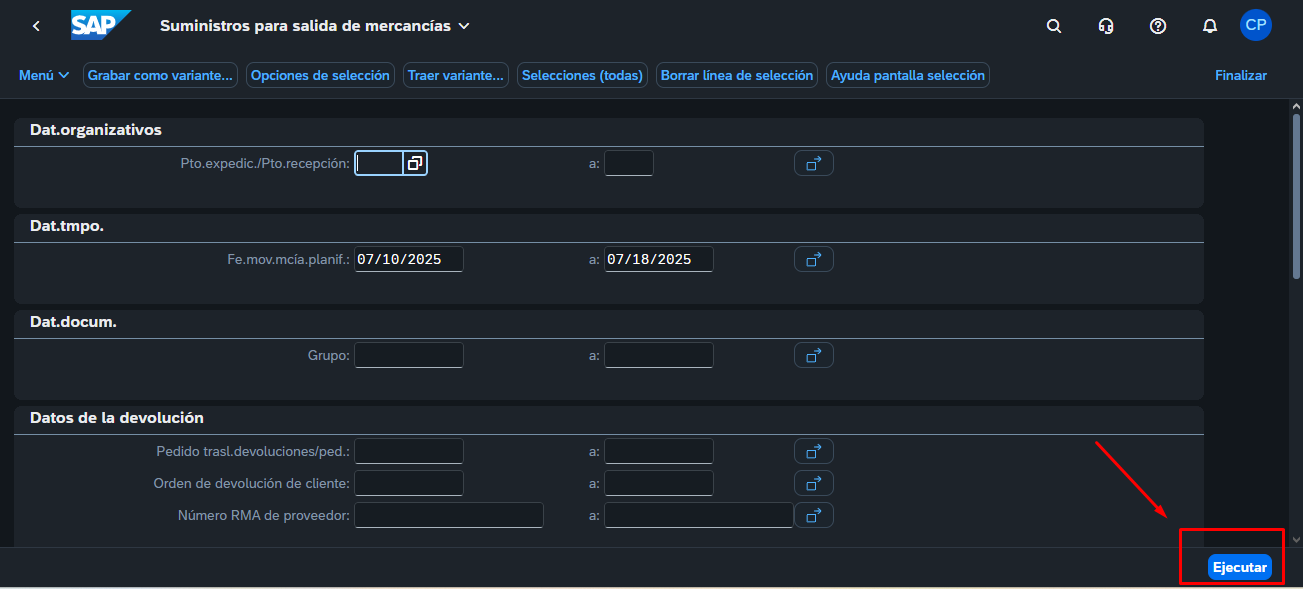Open notifications bell icon
1303x589 pixels.
(1209, 26)
